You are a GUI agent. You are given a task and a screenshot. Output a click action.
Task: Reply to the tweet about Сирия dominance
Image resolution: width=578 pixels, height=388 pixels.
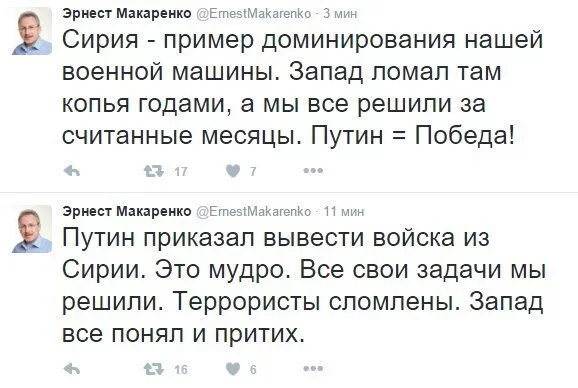pyautogui.click(x=72, y=171)
